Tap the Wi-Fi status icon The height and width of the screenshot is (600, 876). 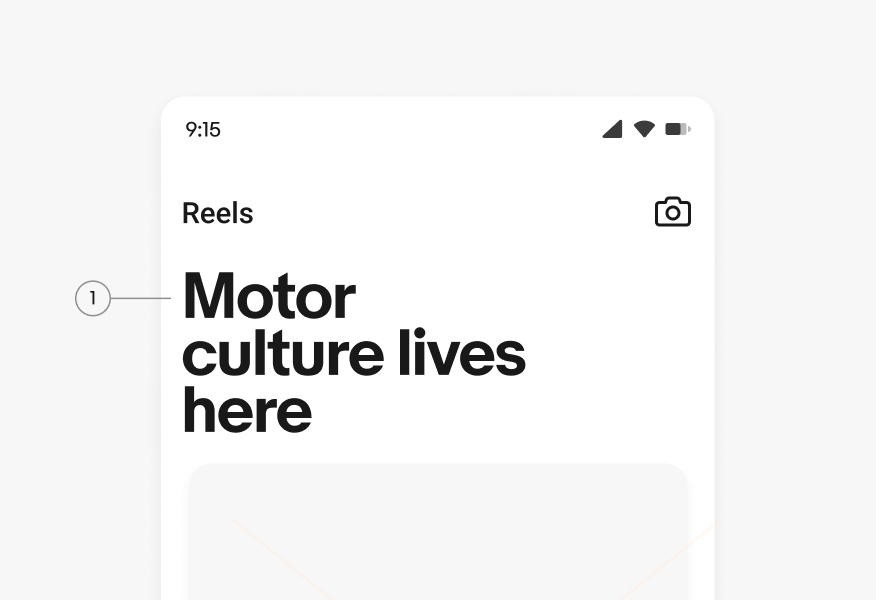point(644,129)
